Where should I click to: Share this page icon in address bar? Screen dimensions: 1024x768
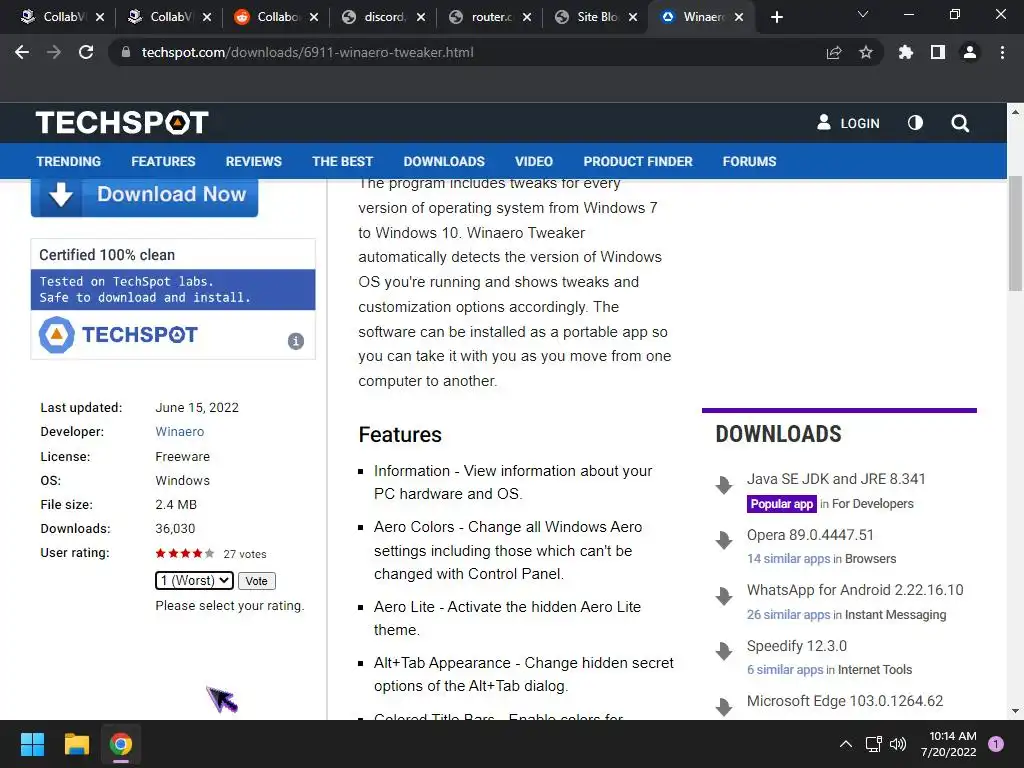(834, 52)
